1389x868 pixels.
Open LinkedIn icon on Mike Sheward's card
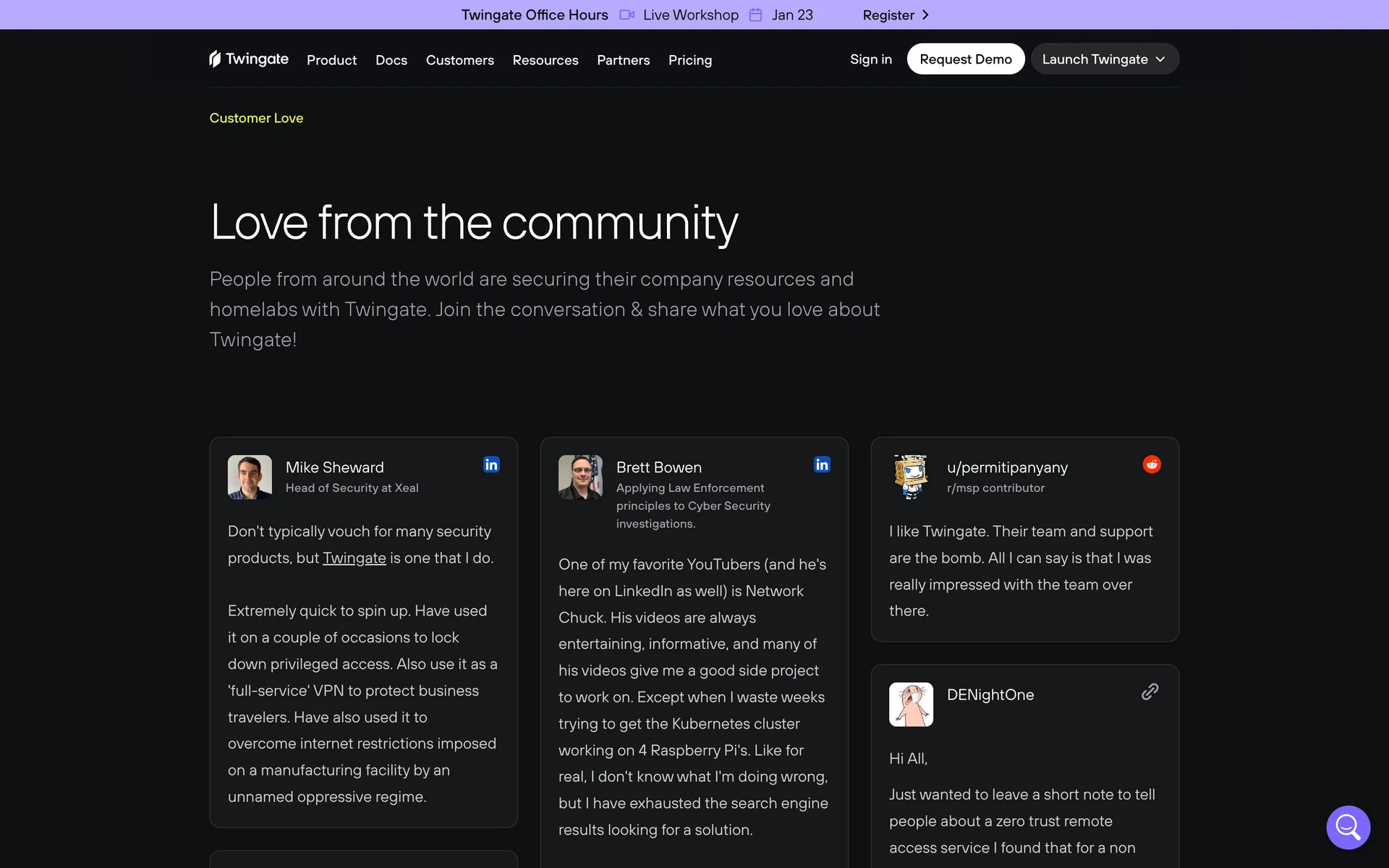click(491, 464)
